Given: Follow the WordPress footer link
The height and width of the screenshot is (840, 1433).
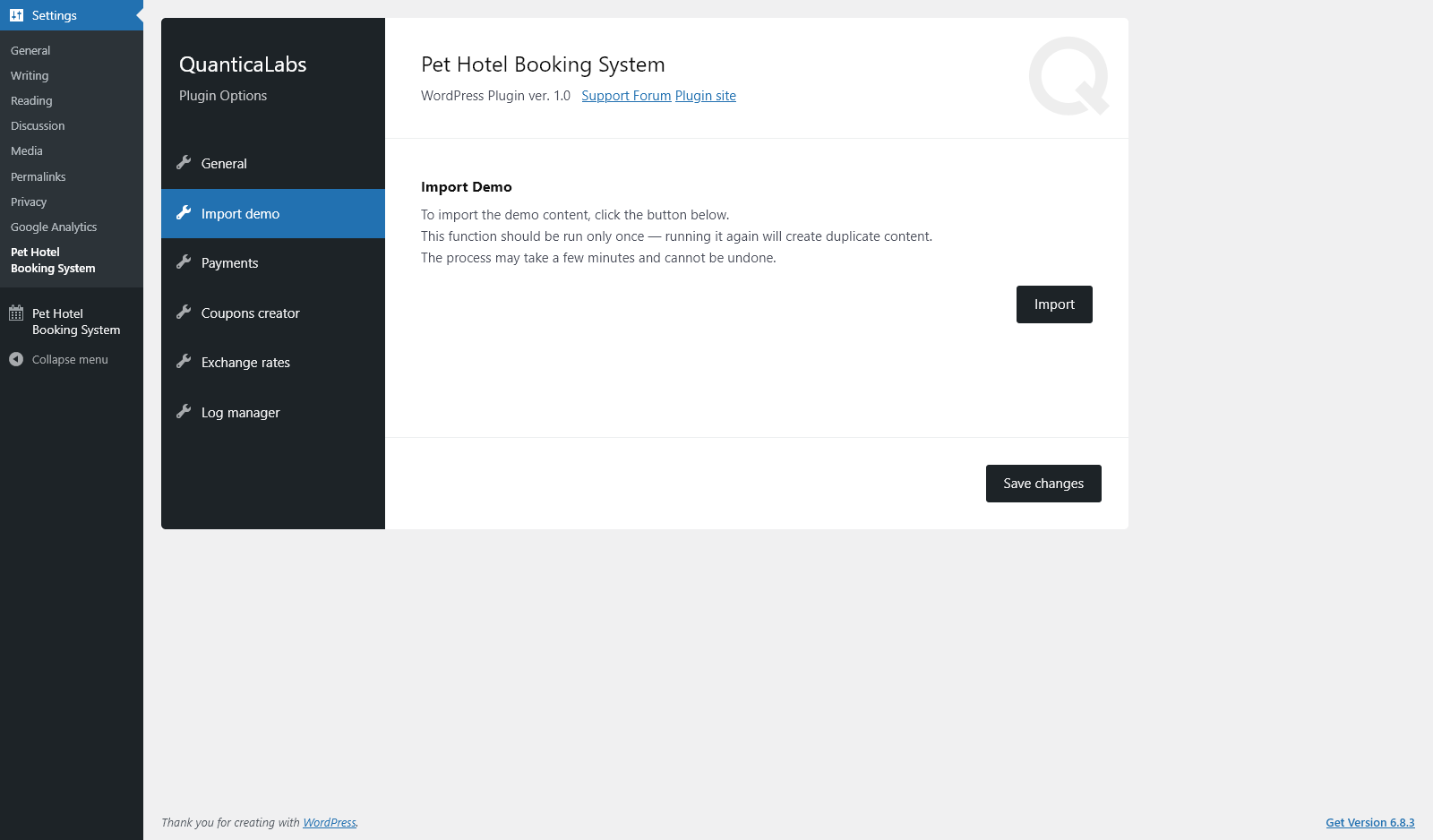Looking at the screenshot, I should (330, 823).
